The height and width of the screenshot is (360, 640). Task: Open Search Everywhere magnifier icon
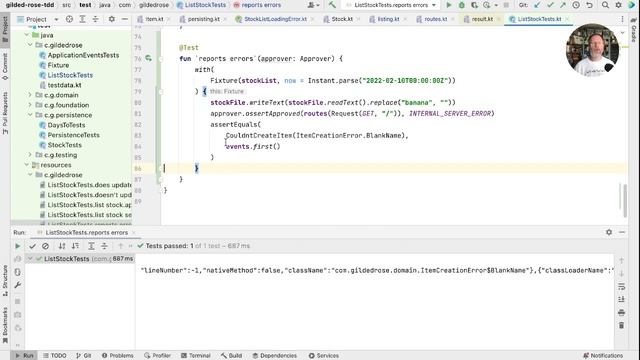click(605, 5)
